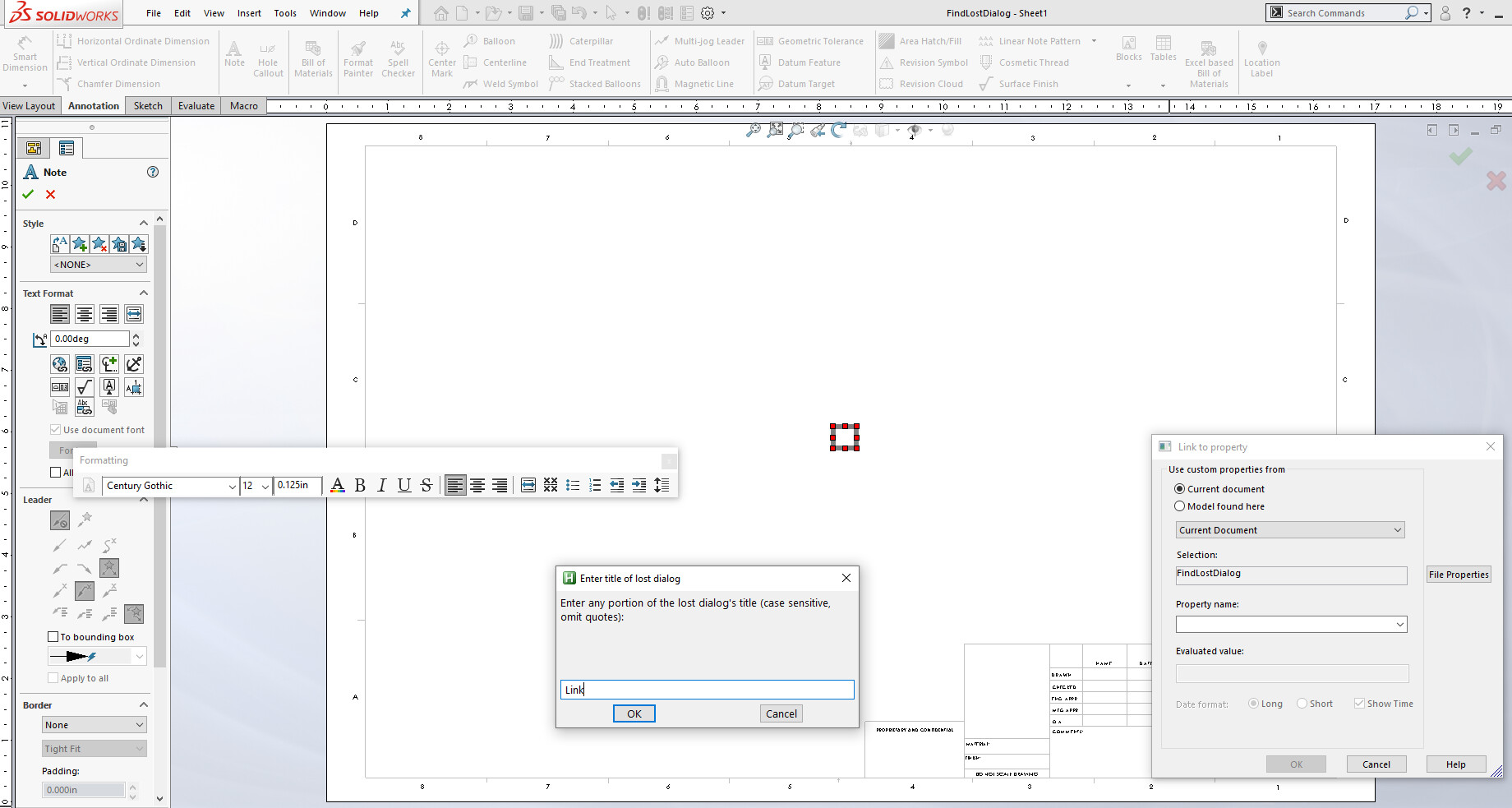
Task: Open the Property name dropdown
Action: [x=1399, y=625]
